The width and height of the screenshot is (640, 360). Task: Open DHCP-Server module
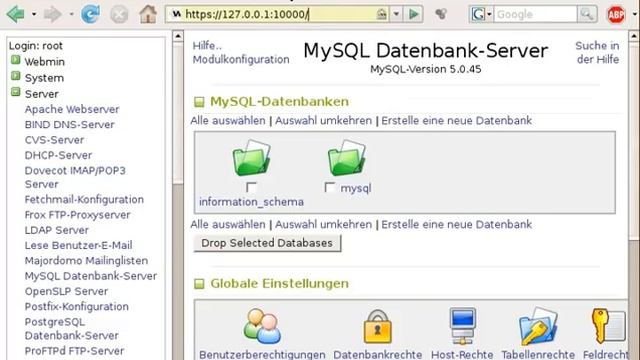click(x=58, y=155)
